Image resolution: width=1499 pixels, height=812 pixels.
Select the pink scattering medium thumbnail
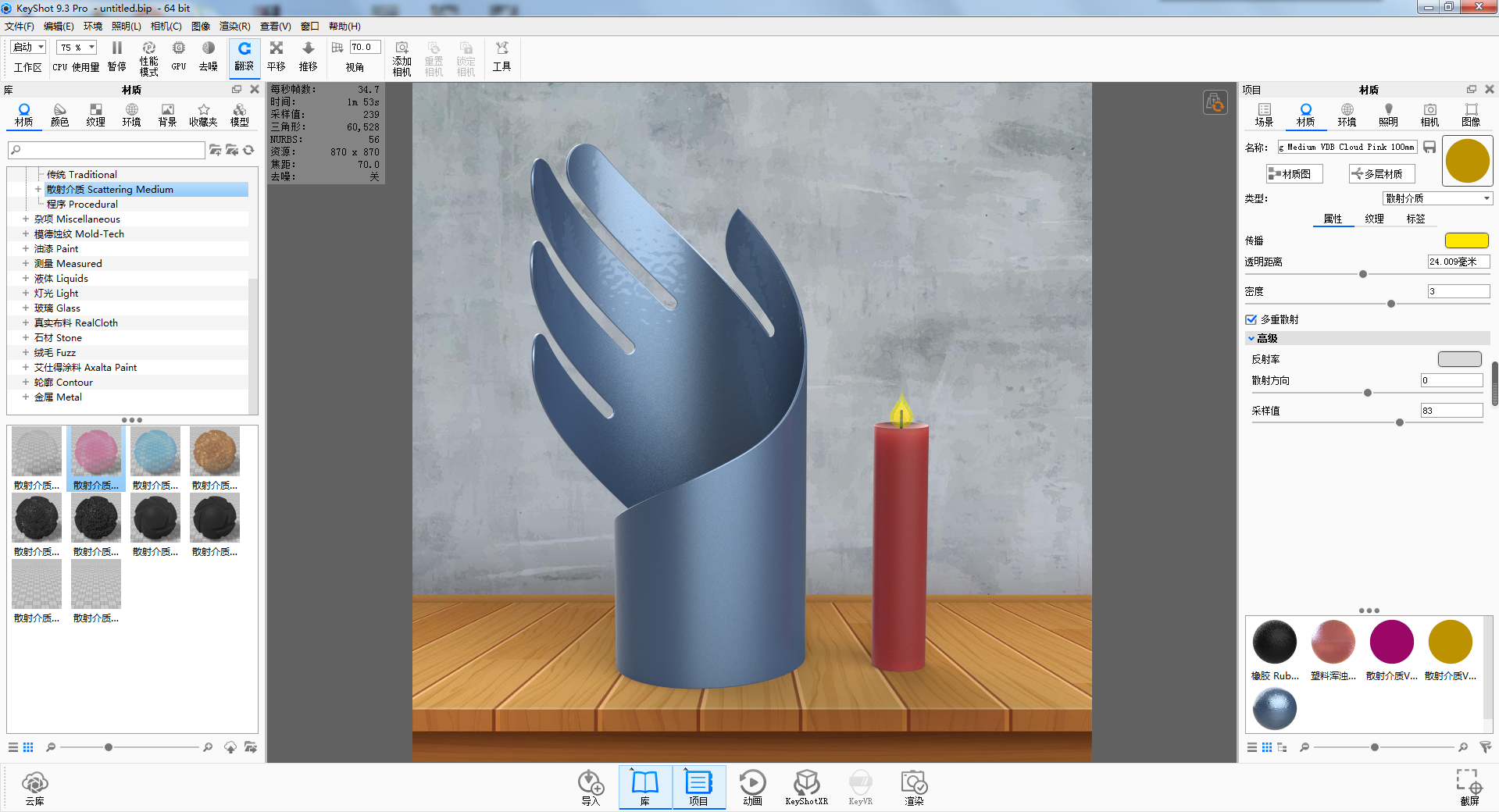coord(96,451)
